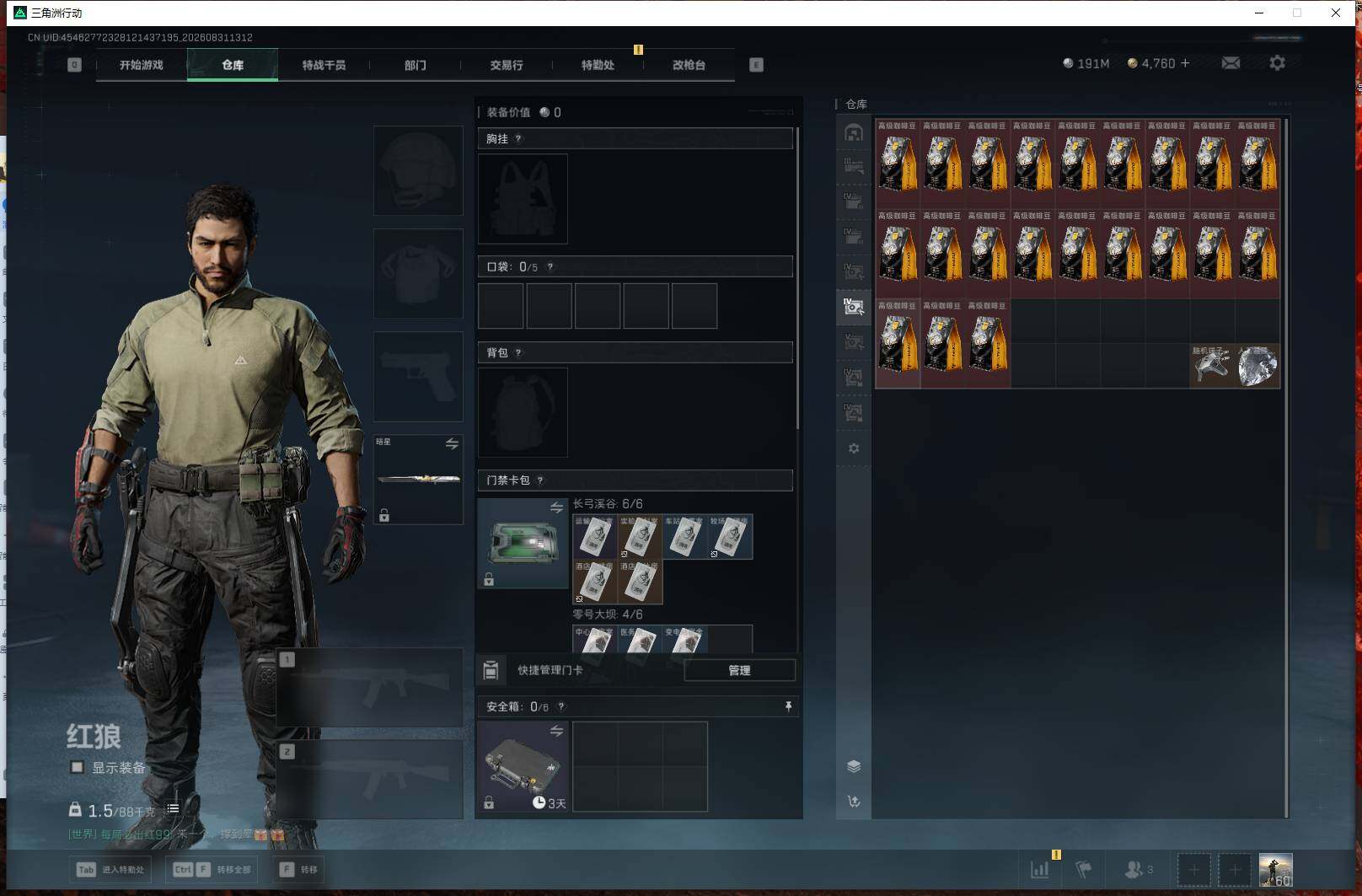This screenshot has height=896, width=1362.
Task: Click the help icon next to 门禁卡包
Action: pos(539,480)
